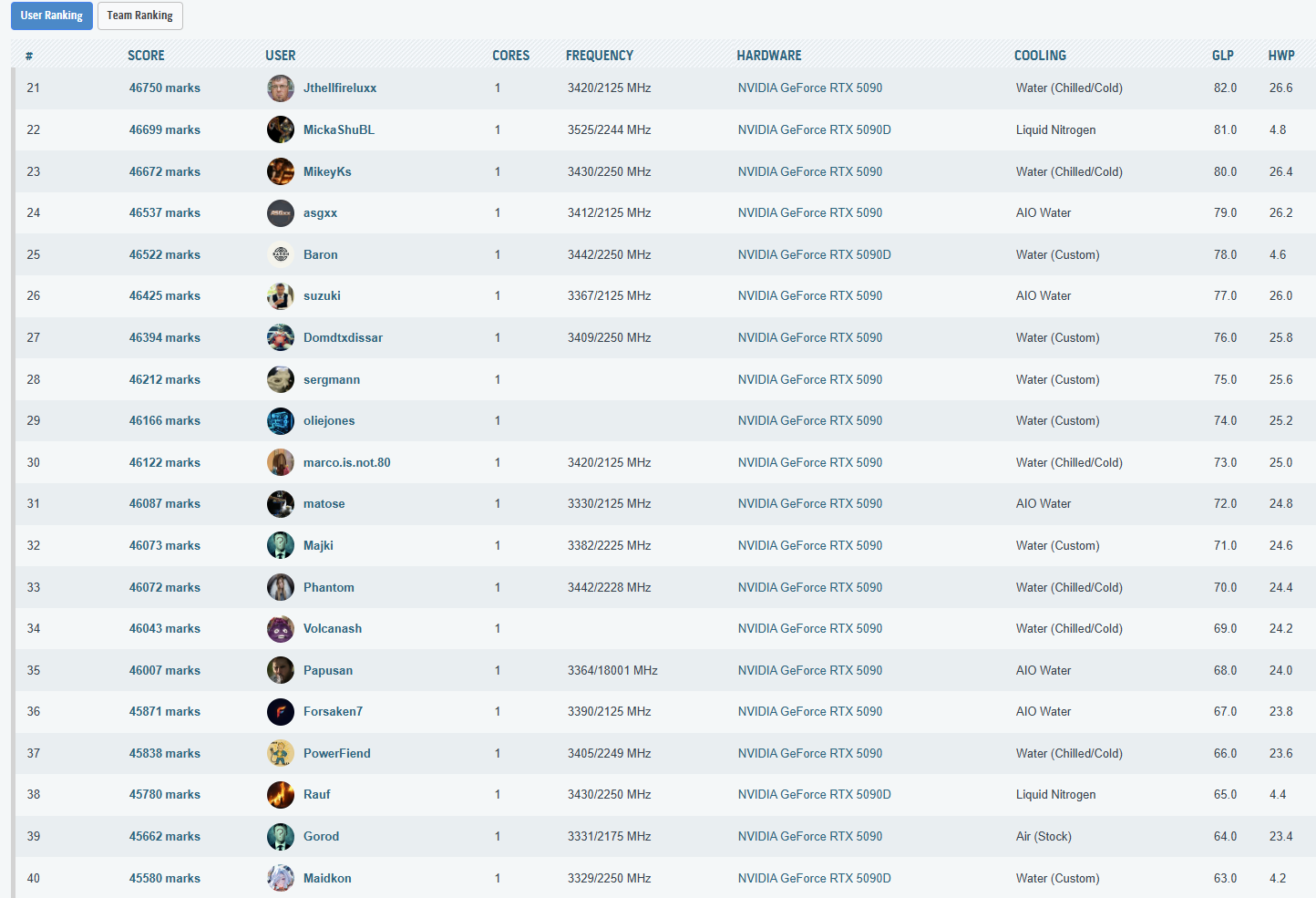Click the SCORE column header
This screenshot has height=898, width=1316.
(146, 56)
